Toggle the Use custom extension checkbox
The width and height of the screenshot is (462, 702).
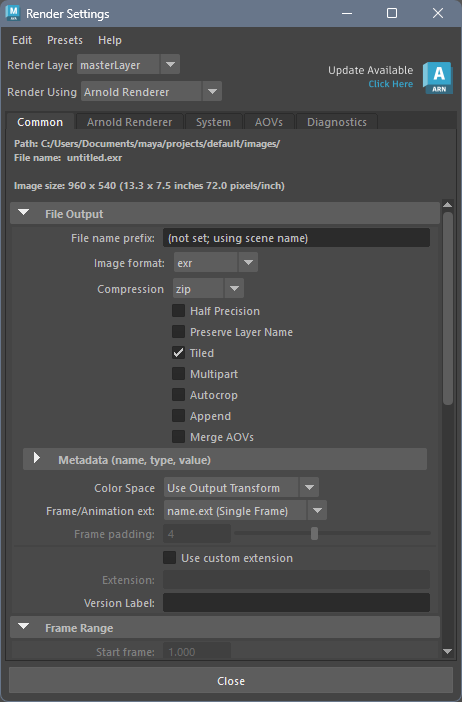click(x=169, y=557)
